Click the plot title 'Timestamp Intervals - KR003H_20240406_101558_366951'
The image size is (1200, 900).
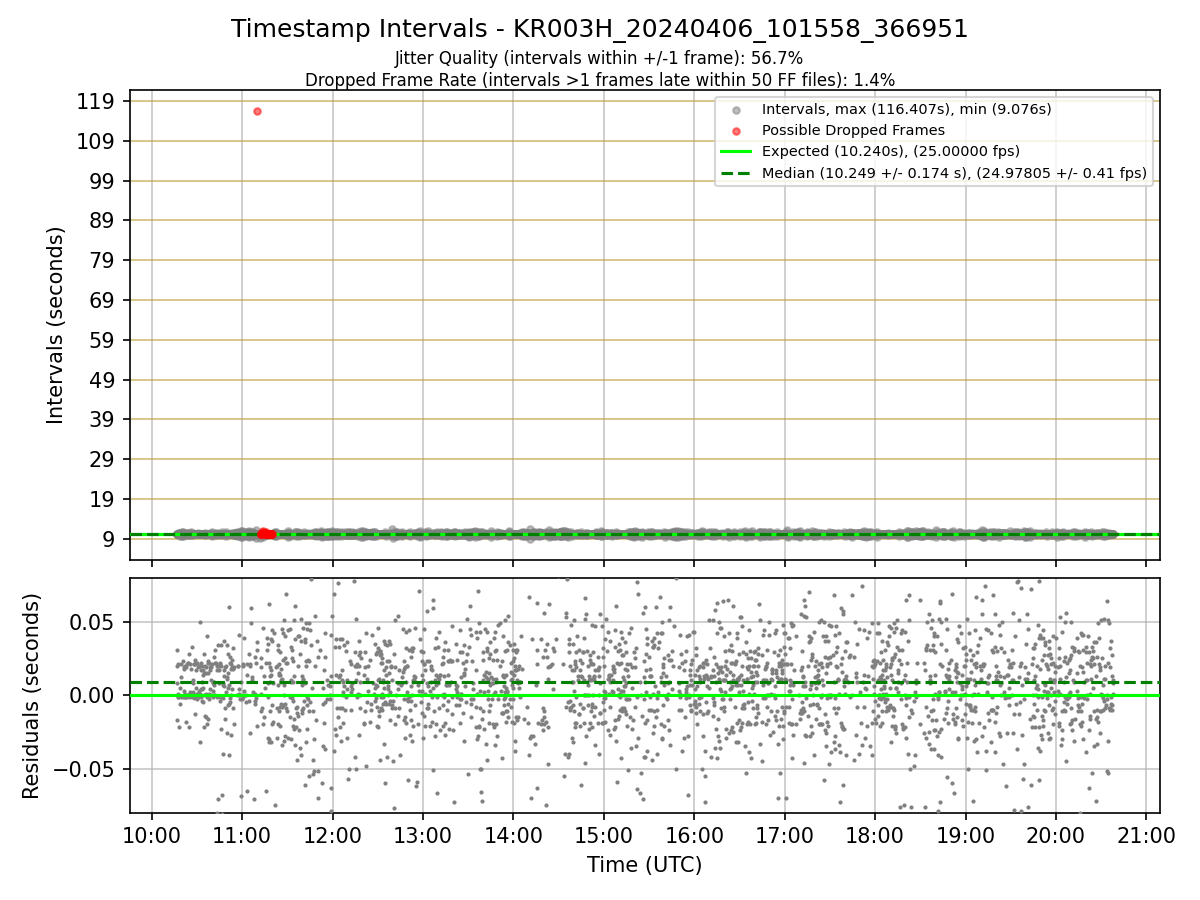[x=599, y=29]
